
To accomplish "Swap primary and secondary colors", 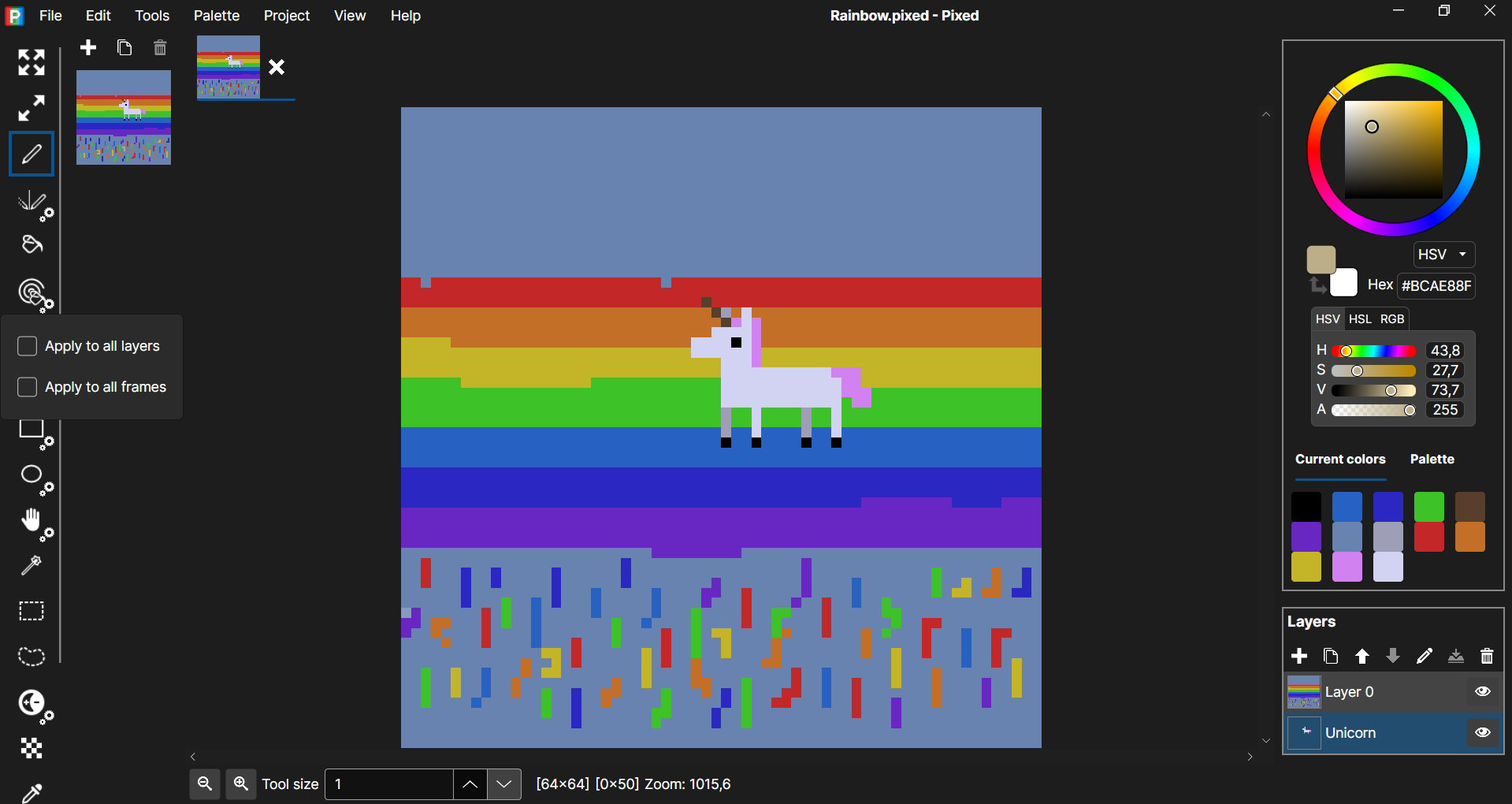I will 1317,285.
